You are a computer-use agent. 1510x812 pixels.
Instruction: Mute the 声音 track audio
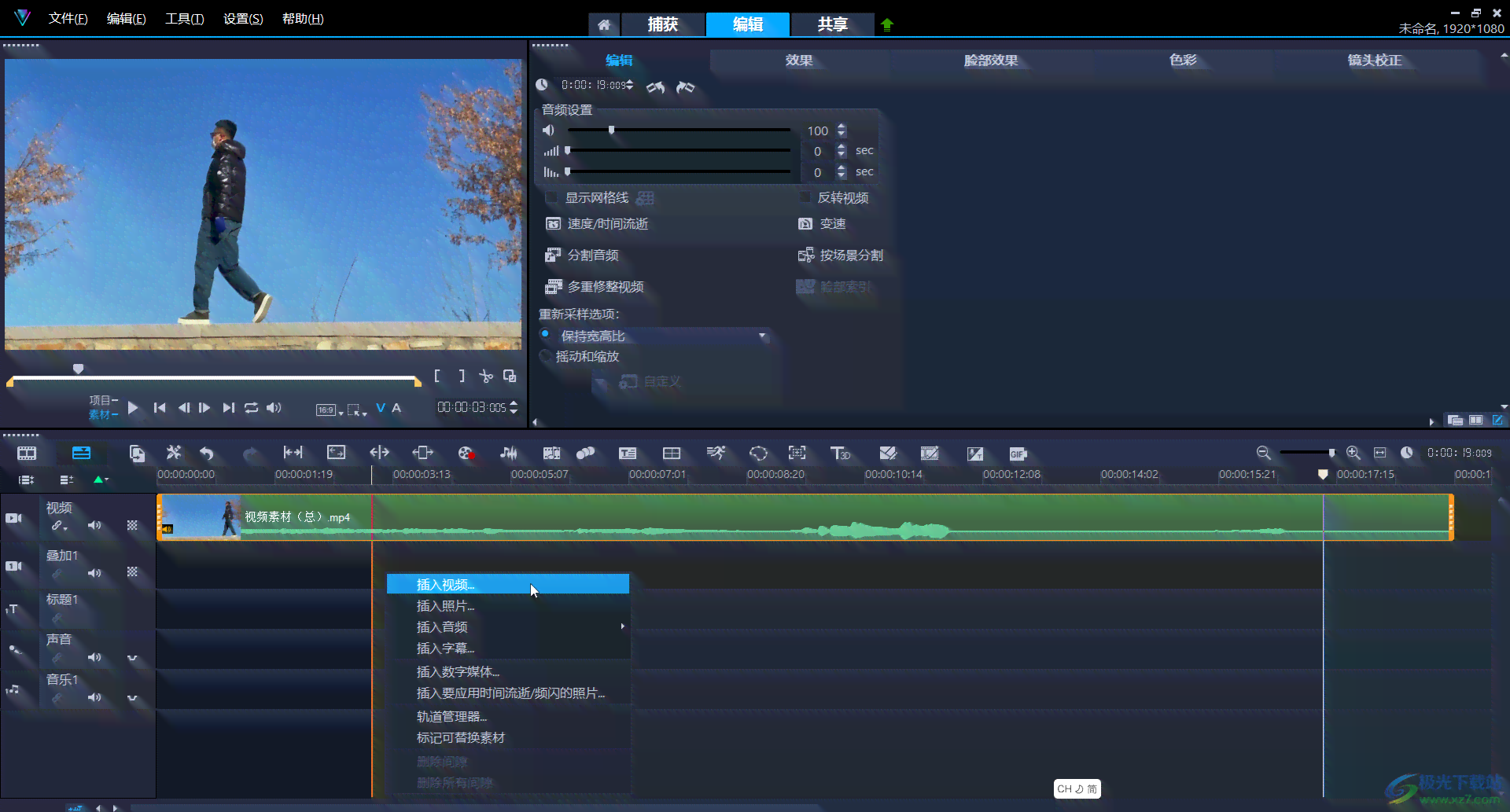[x=94, y=657]
